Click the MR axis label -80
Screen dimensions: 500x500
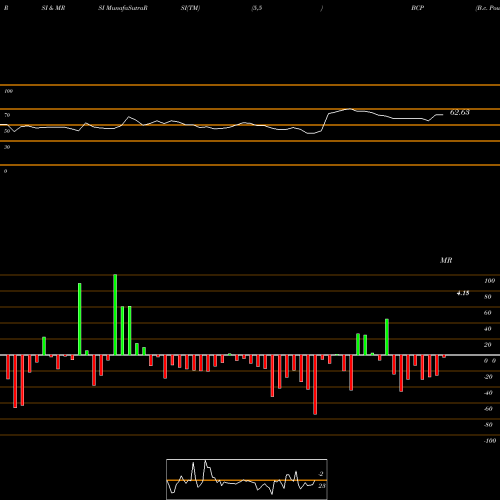(488, 425)
